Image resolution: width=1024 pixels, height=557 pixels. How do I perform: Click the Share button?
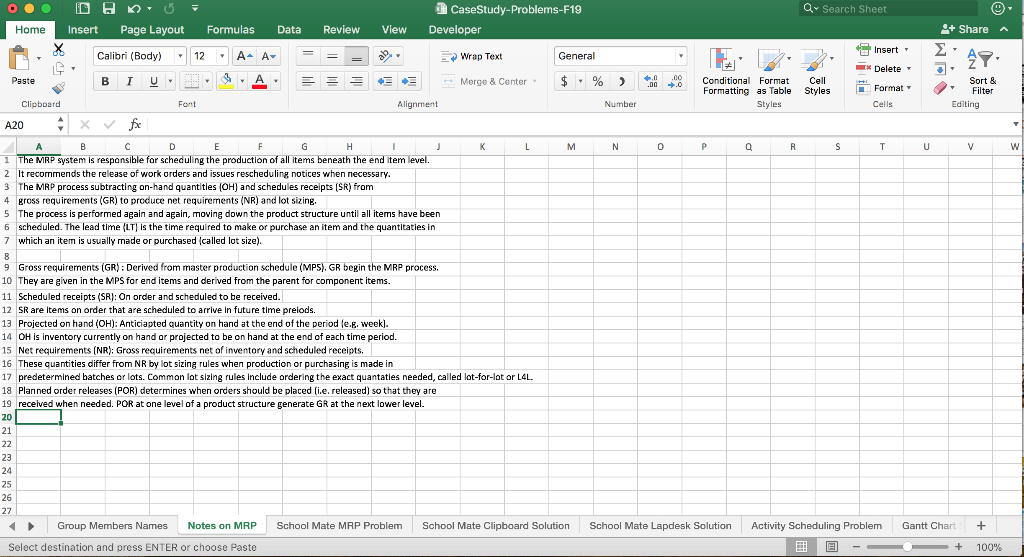point(965,29)
